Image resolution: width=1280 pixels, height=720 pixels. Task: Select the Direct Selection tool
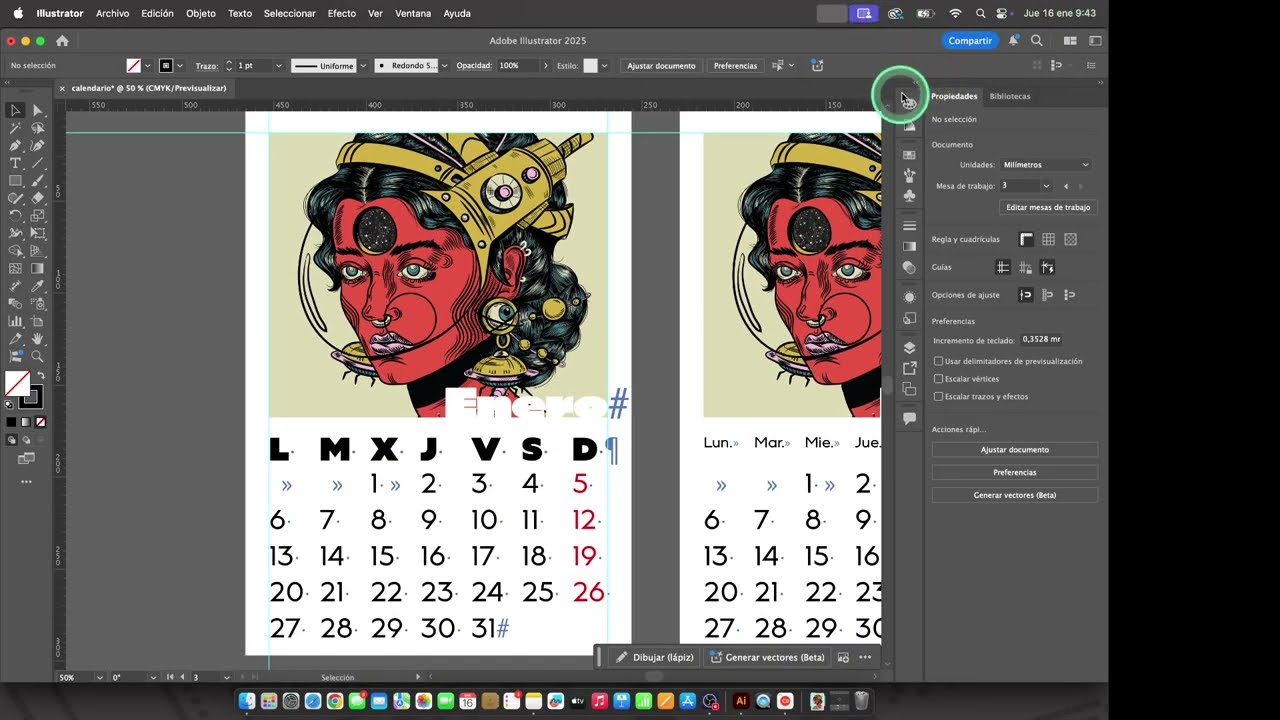[37, 110]
